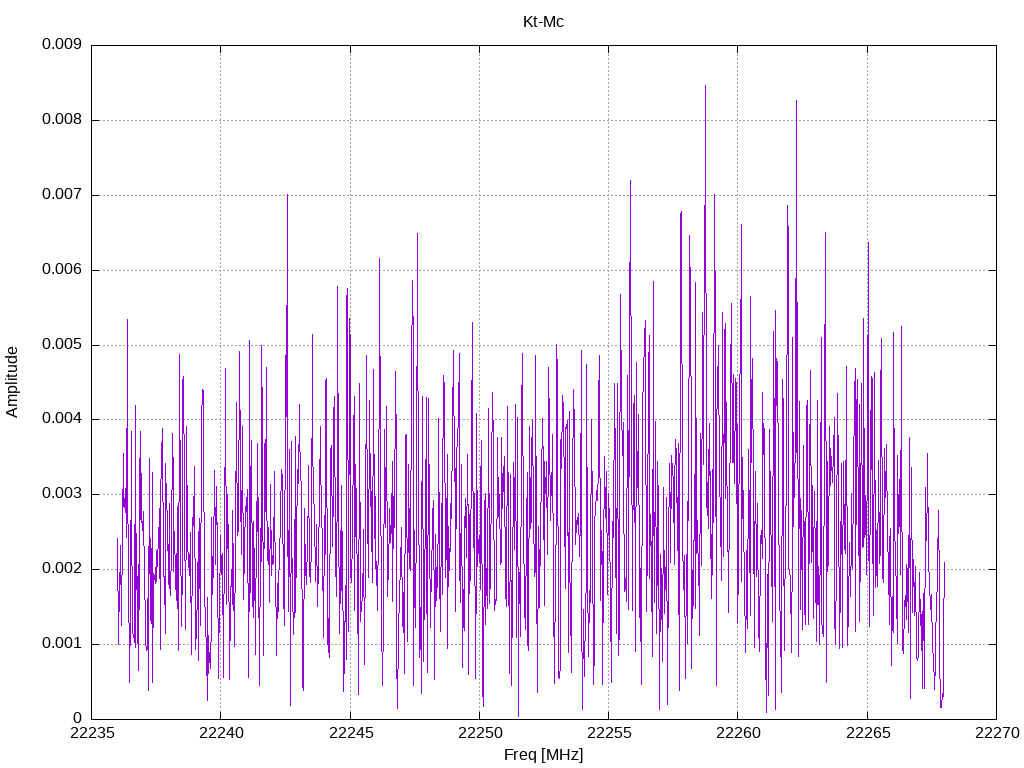
Task: Click the 0.007 y-axis tick label
Action: pos(62,195)
